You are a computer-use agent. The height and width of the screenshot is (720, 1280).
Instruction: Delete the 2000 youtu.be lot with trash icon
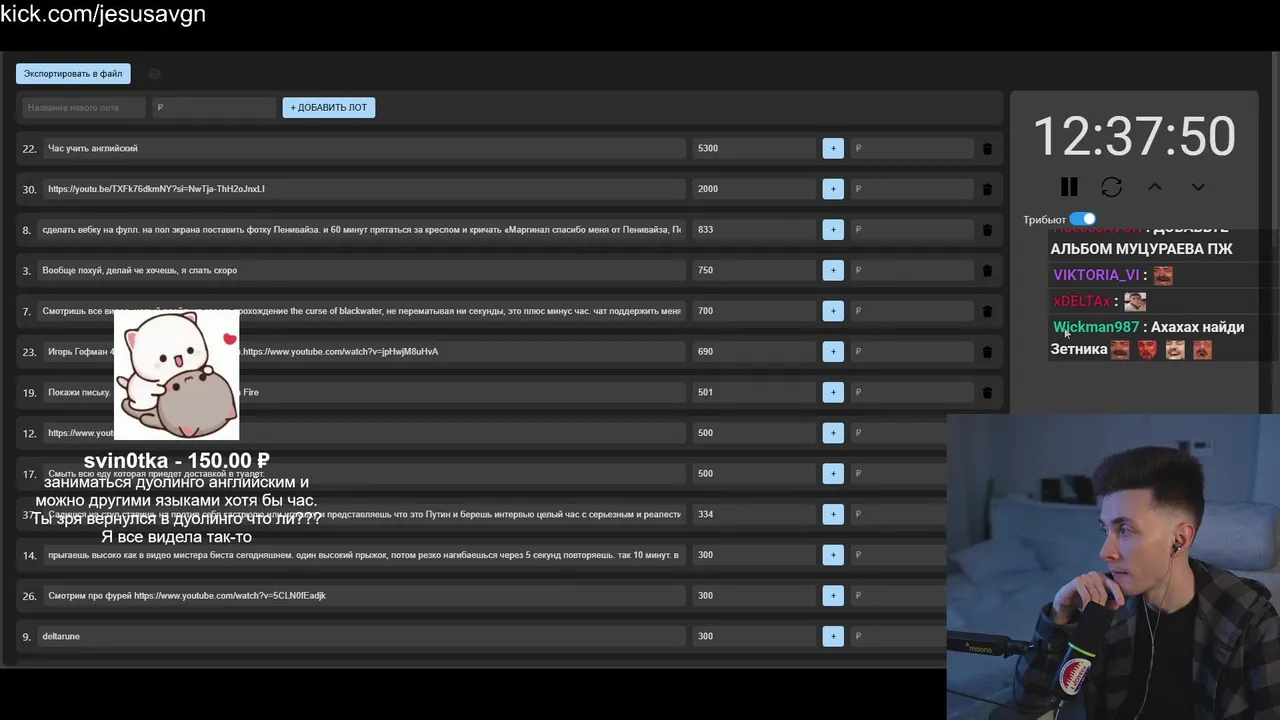tap(987, 189)
